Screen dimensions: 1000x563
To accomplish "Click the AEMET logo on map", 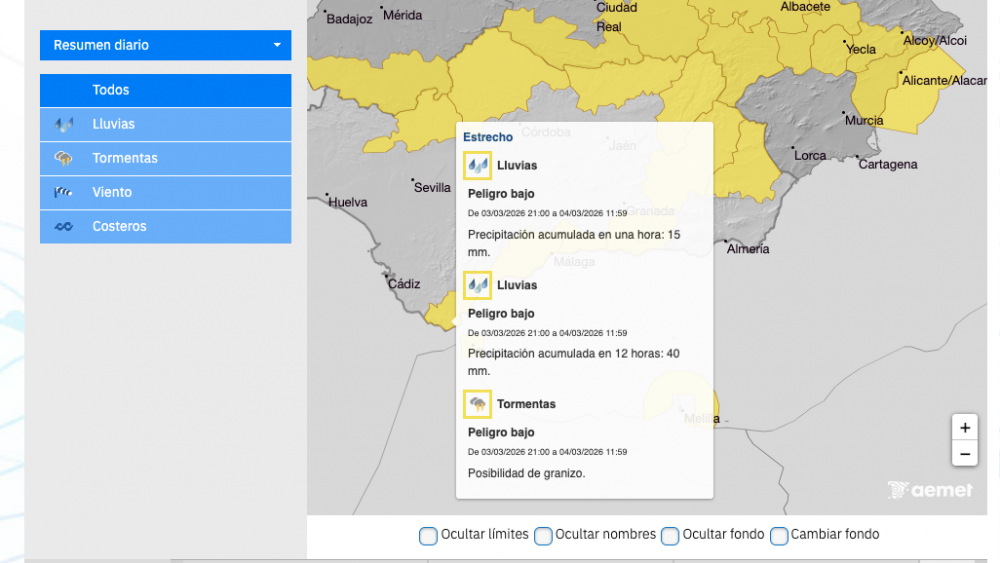I will click(x=930, y=490).
